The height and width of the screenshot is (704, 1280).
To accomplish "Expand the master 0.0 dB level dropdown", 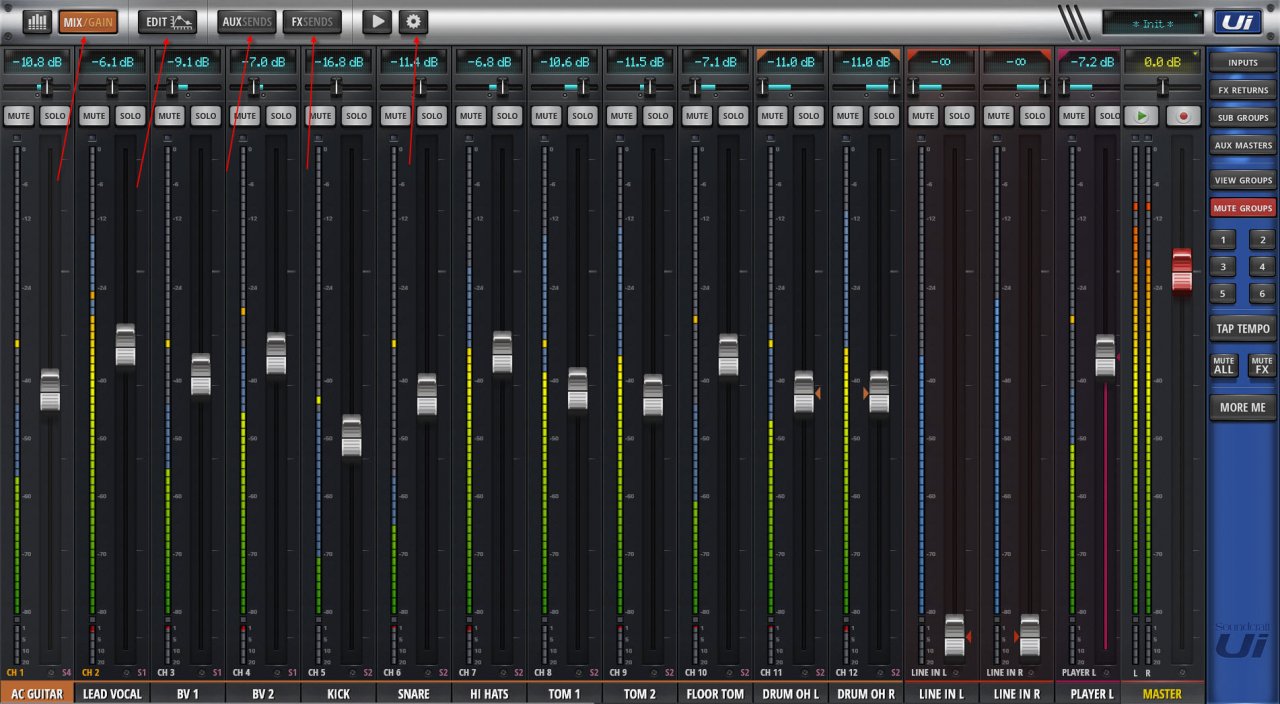I will click(x=1163, y=62).
